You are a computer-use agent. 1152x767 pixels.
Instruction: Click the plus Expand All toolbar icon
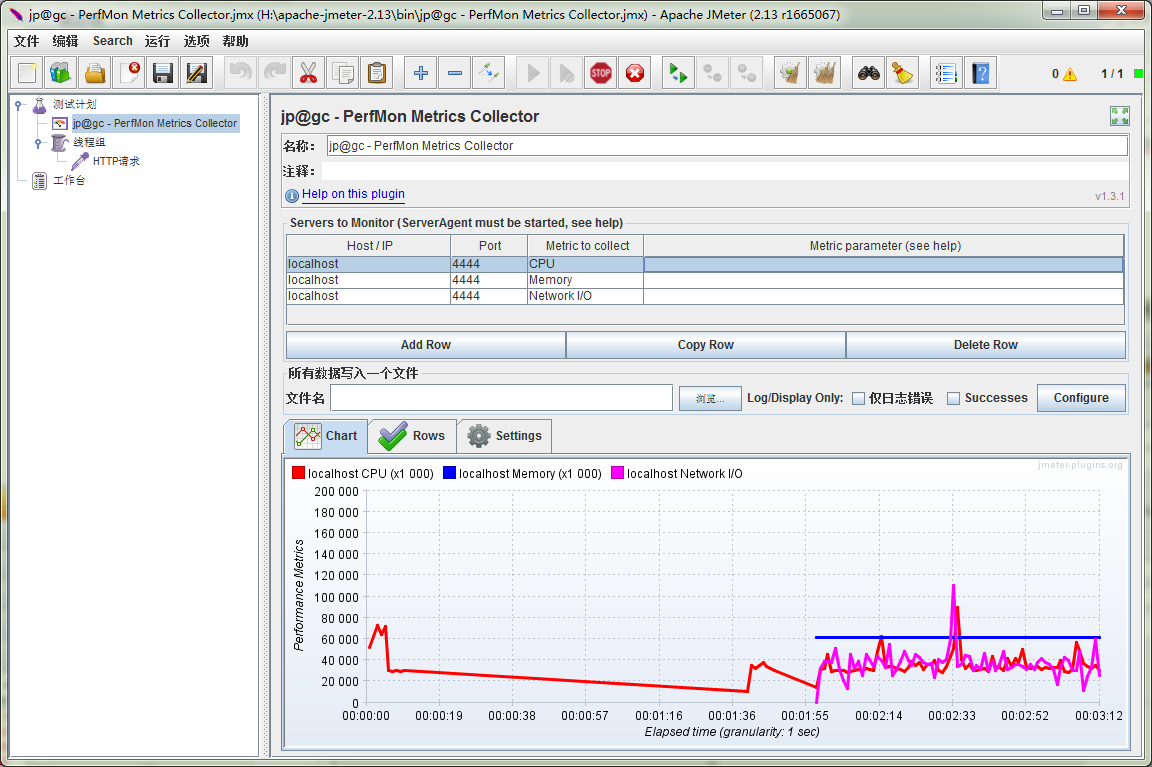coord(421,73)
